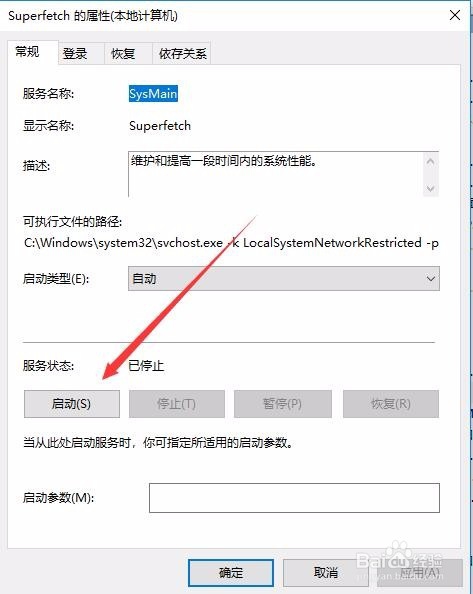Close the Superfetch properties dialog
Viewport: 473px width, 594px height.
(454, 16)
